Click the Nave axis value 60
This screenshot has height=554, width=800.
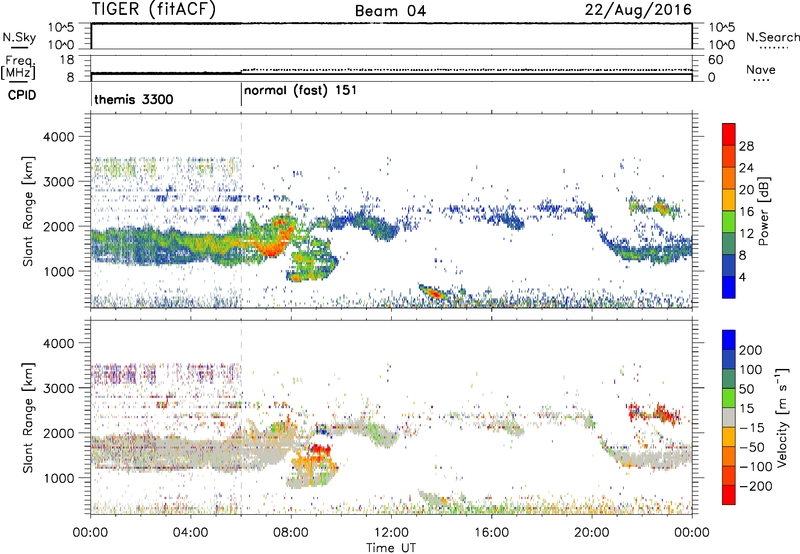coord(715,60)
